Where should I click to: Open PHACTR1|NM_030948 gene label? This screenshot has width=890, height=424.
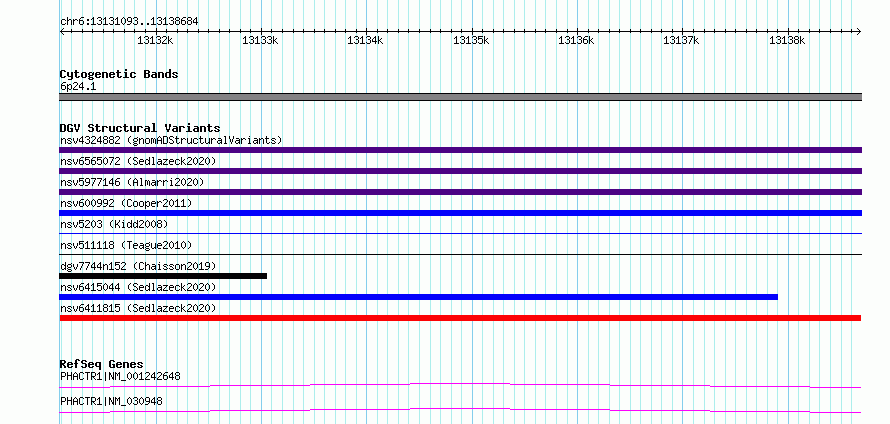click(x=111, y=401)
